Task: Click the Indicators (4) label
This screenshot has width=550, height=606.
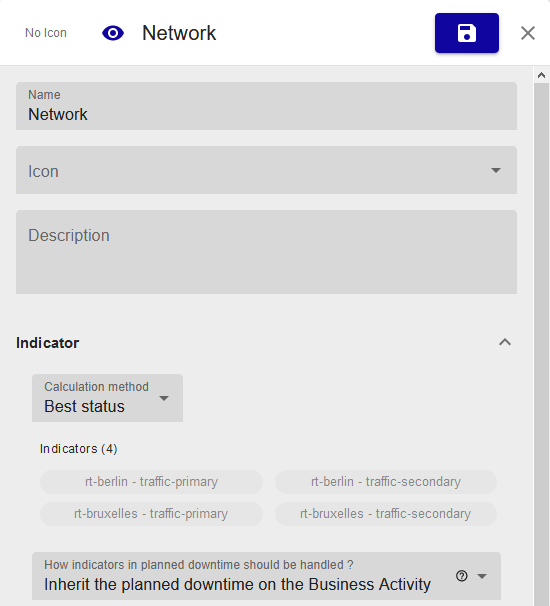Action: [78, 449]
